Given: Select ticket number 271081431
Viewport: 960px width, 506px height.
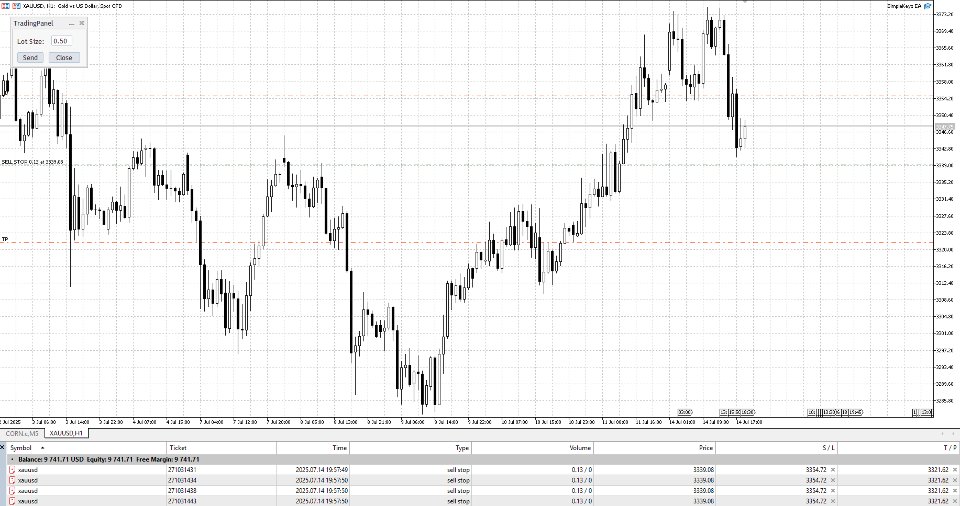Looking at the screenshot, I should pos(182,470).
